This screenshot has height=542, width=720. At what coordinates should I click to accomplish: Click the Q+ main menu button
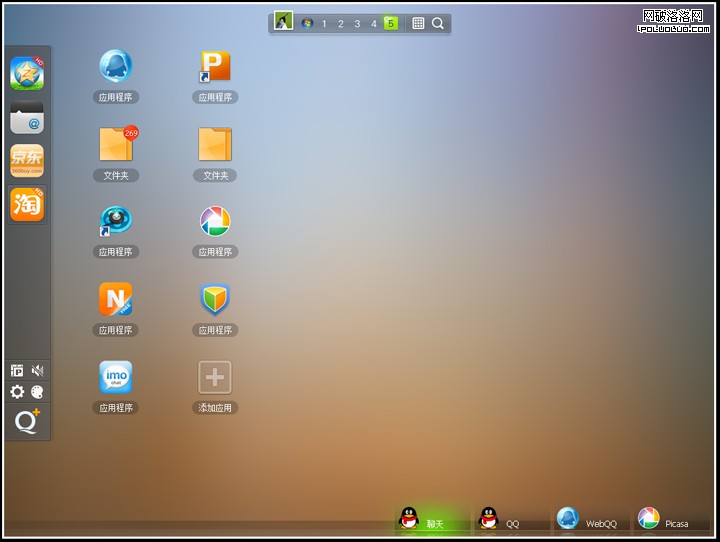[x=27, y=422]
